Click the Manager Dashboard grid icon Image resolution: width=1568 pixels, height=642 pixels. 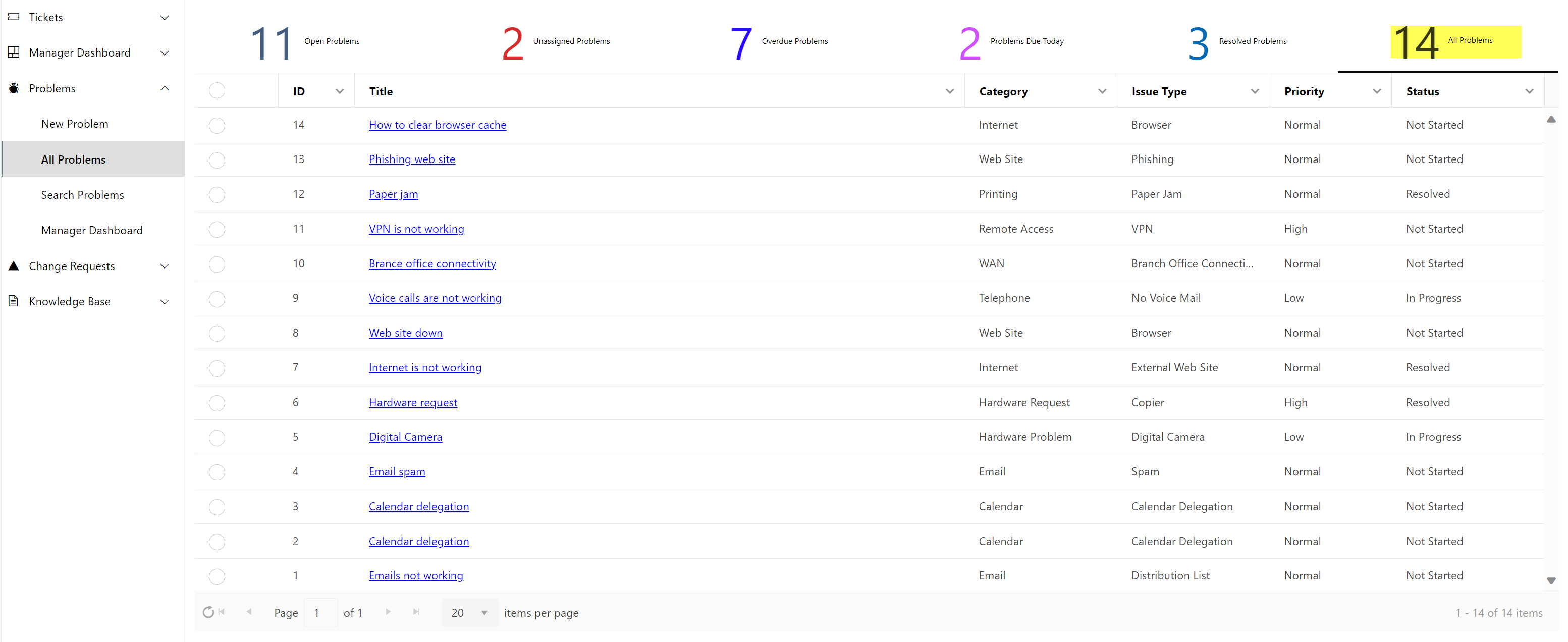pos(14,52)
